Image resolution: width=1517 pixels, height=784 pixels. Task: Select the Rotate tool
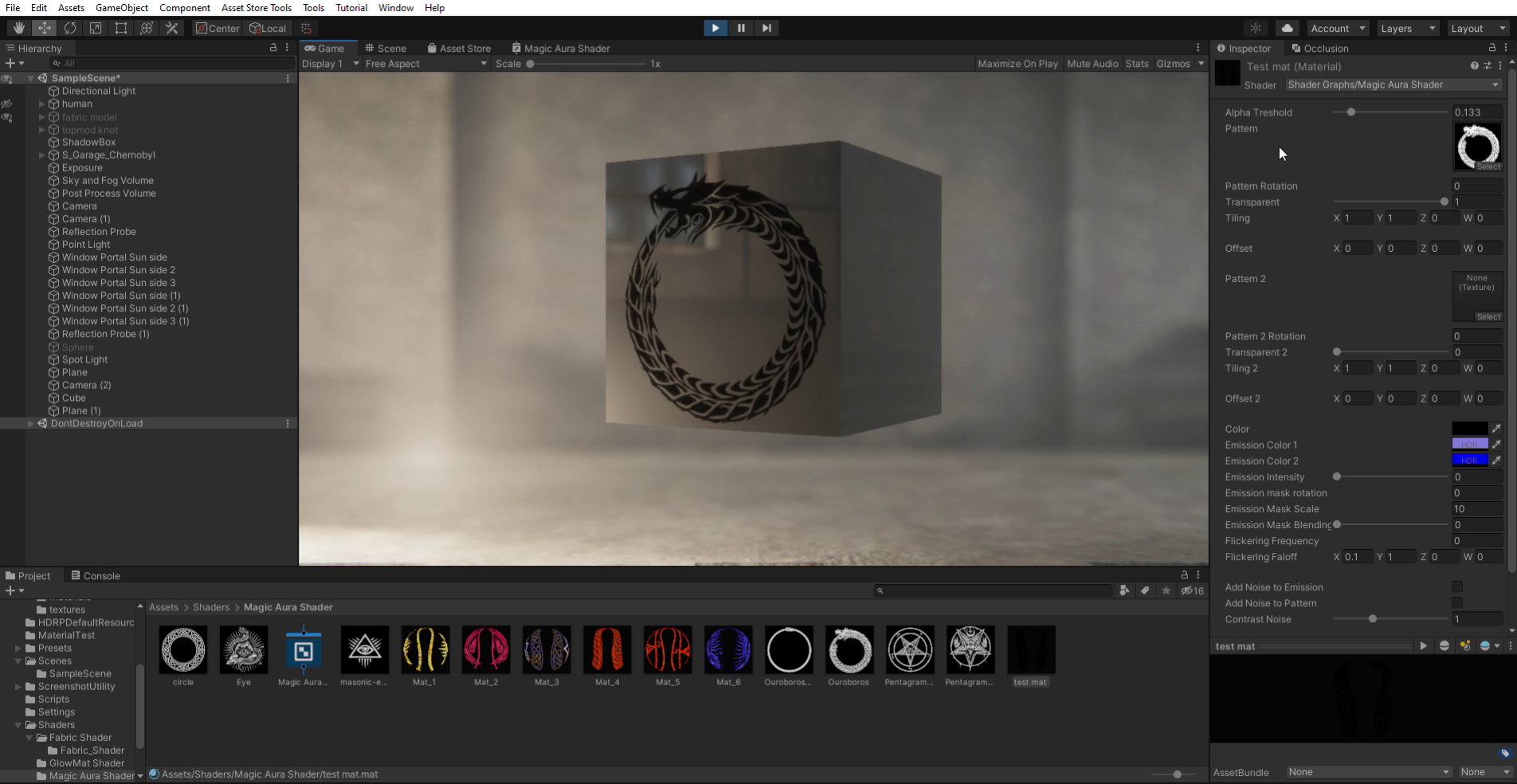coord(70,28)
